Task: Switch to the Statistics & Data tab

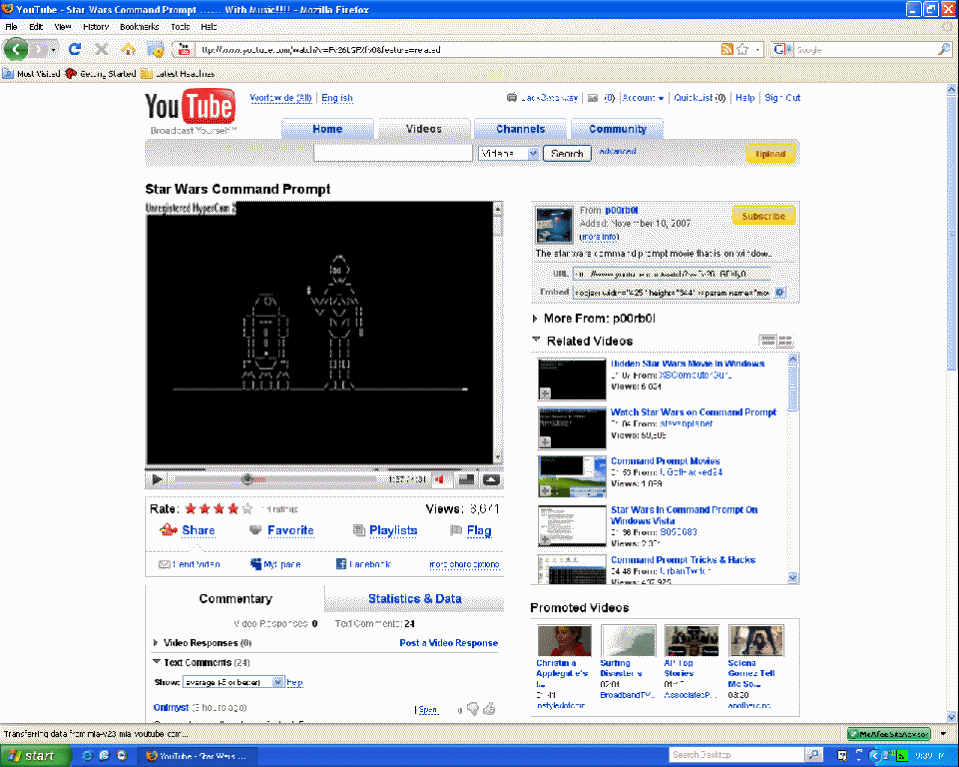Action: tap(414, 599)
